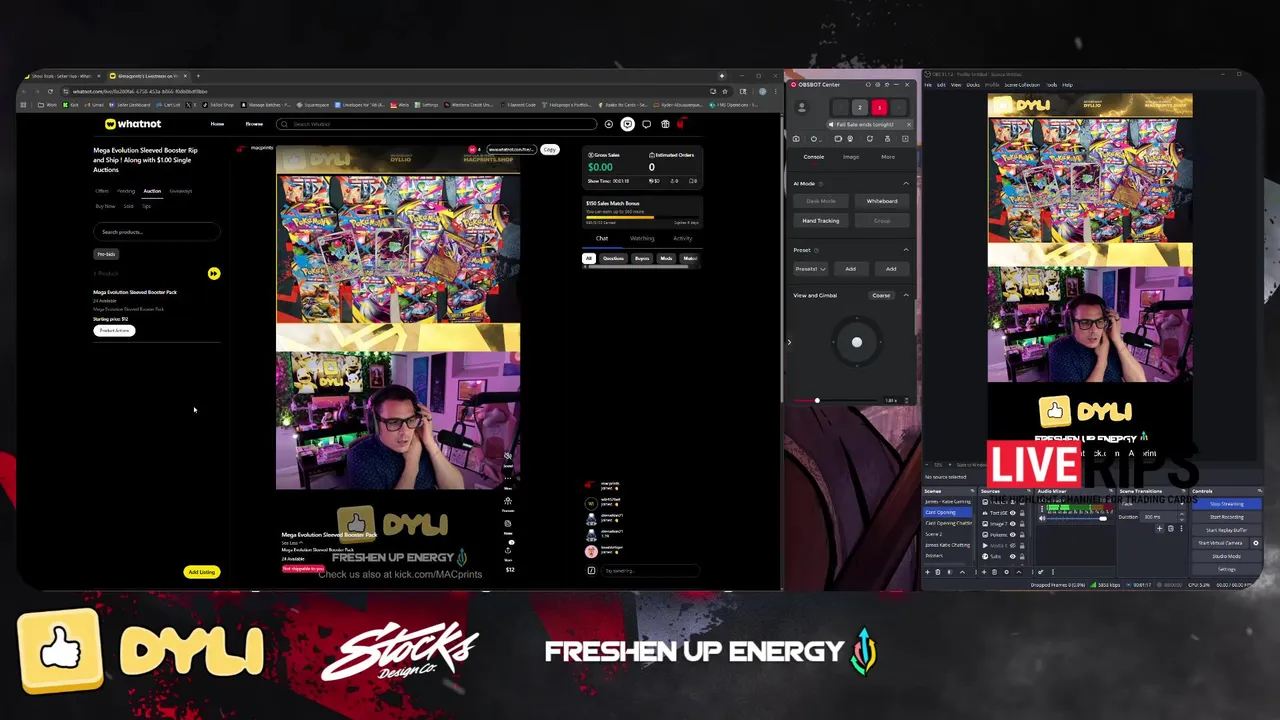Open the OBS File menu

[x=928, y=85]
